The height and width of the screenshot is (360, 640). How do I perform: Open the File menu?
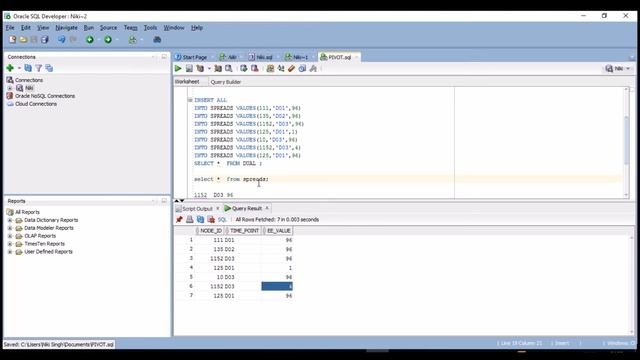[x=10, y=28]
